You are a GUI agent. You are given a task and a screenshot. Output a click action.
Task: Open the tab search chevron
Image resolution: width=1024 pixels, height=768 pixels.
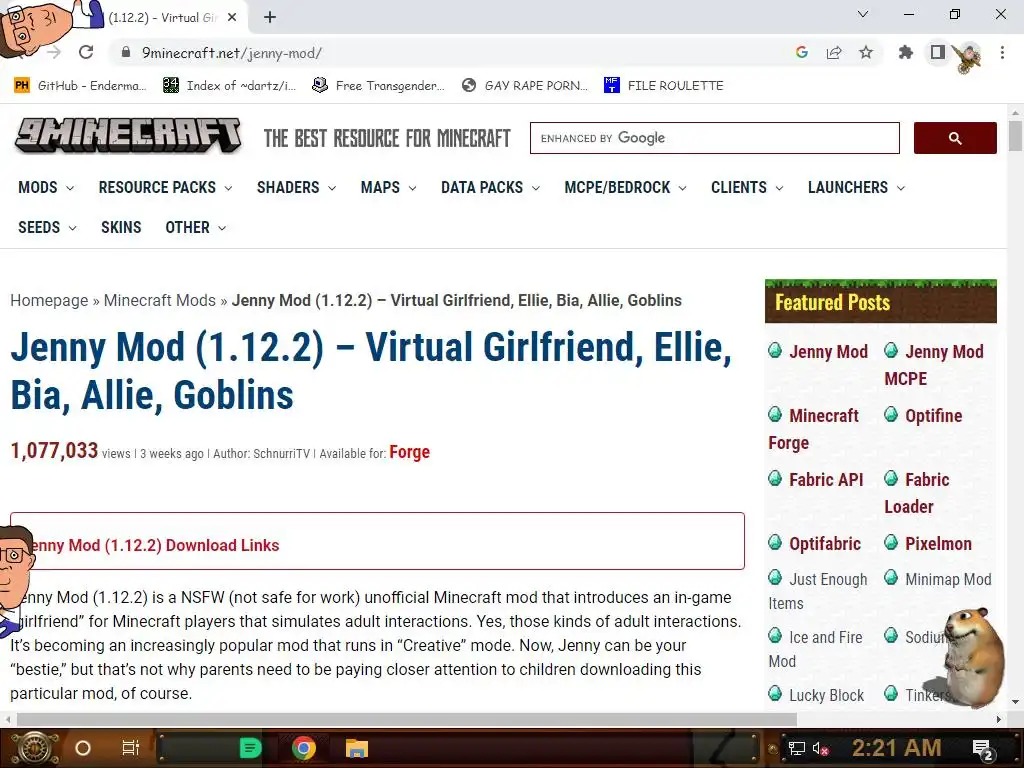863,14
